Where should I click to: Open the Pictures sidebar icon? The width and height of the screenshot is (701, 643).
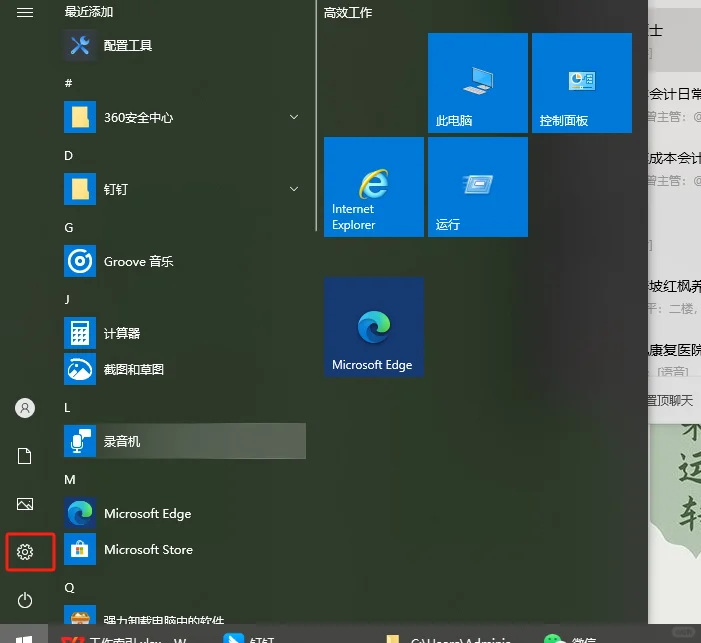(25, 504)
